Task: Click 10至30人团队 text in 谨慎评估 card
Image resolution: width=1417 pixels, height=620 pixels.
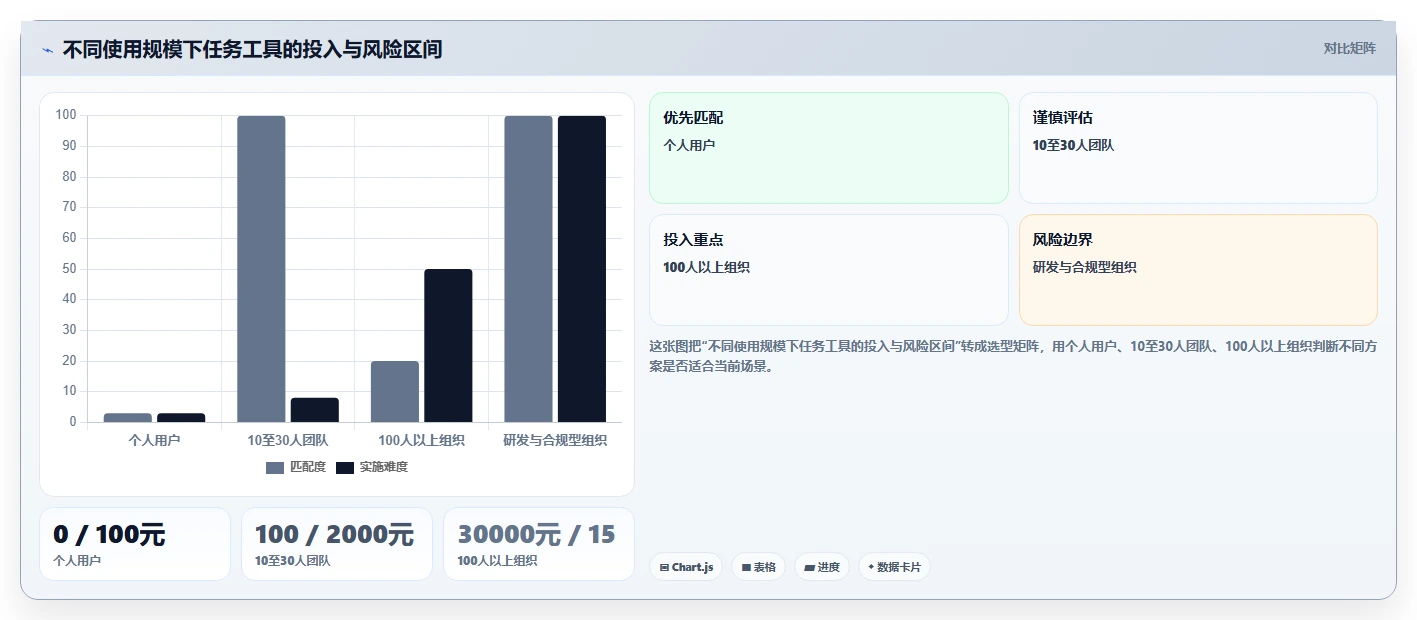Action: click(1073, 145)
